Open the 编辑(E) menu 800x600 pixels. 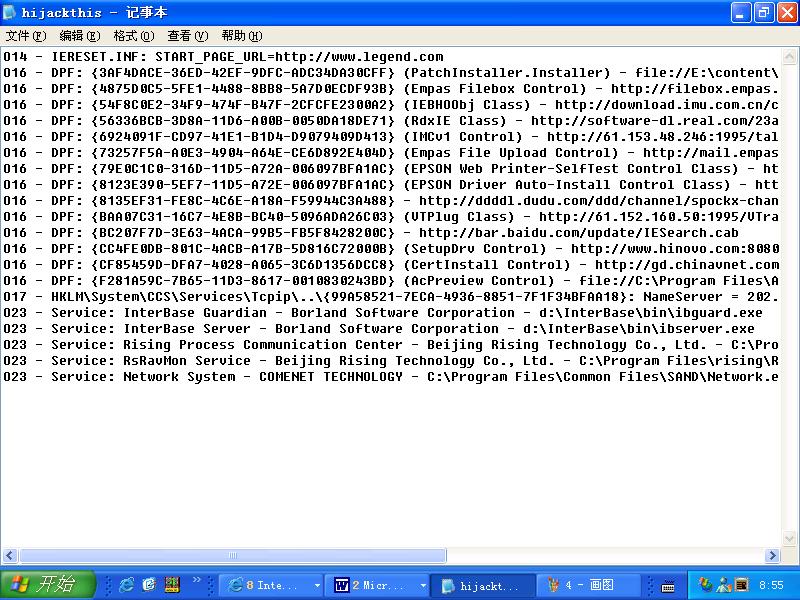[80, 36]
